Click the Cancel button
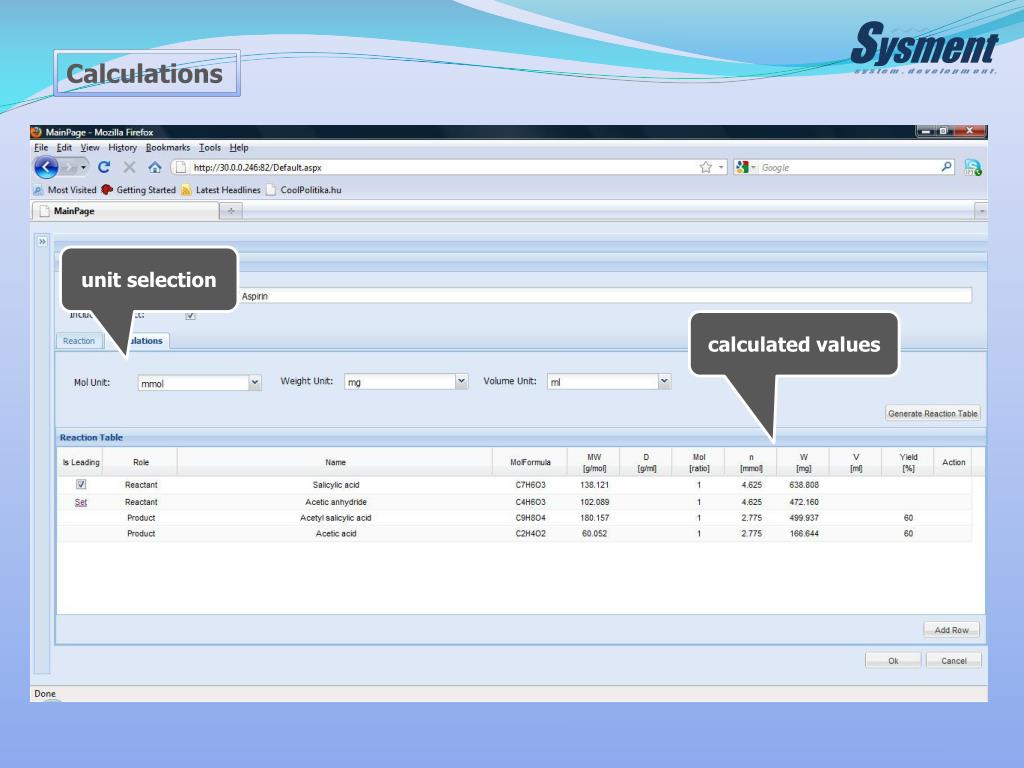Viewport: 1024px width, 768px height. [953, 661]
